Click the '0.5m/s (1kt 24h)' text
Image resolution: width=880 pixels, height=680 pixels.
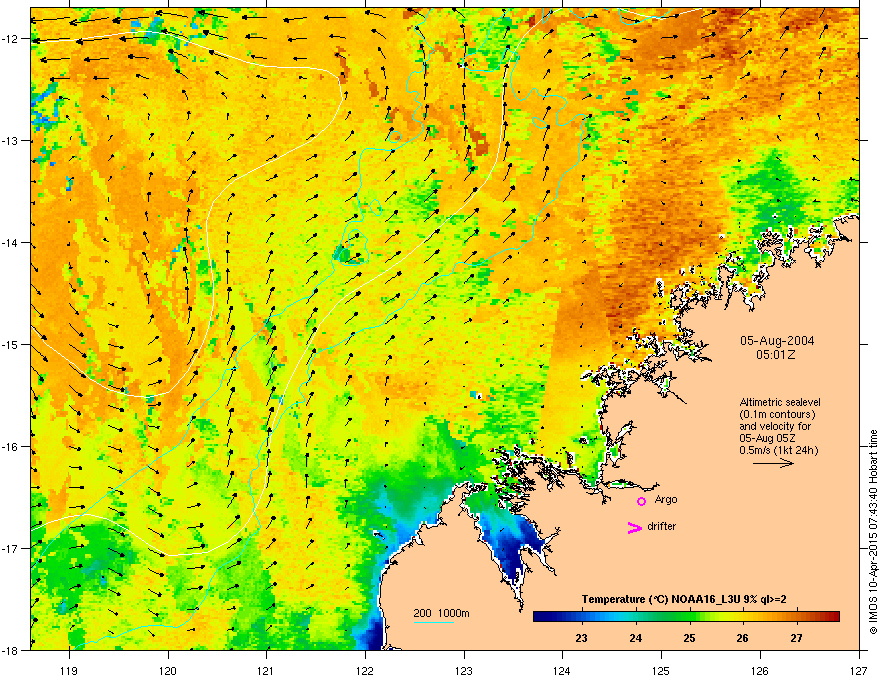pos(778,450)
